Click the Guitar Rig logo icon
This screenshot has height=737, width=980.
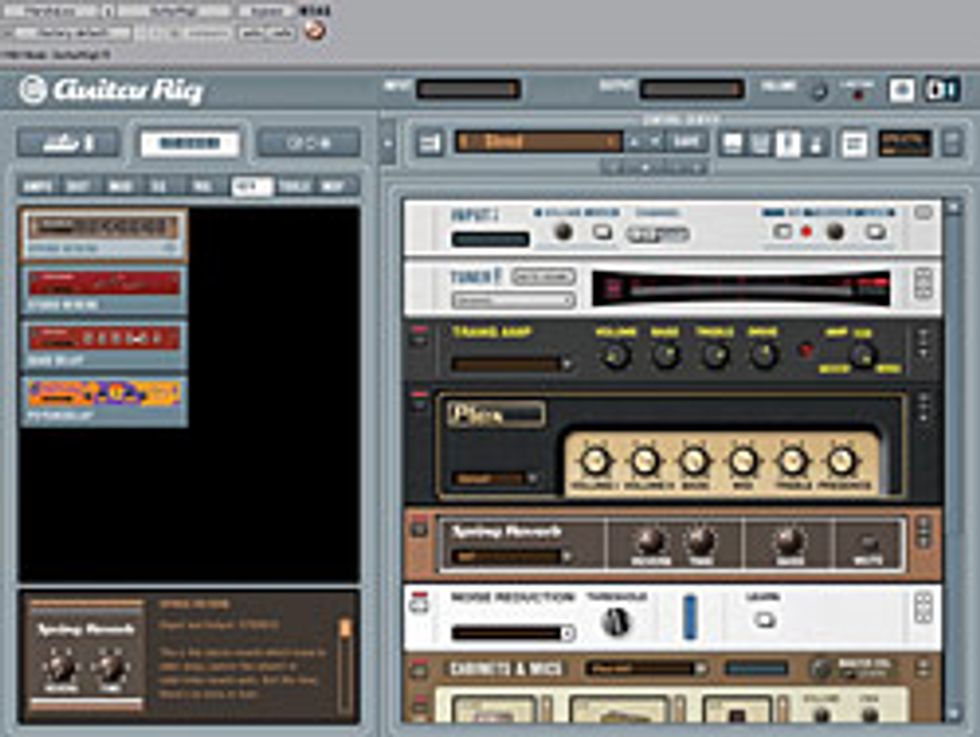pos(32,90)
